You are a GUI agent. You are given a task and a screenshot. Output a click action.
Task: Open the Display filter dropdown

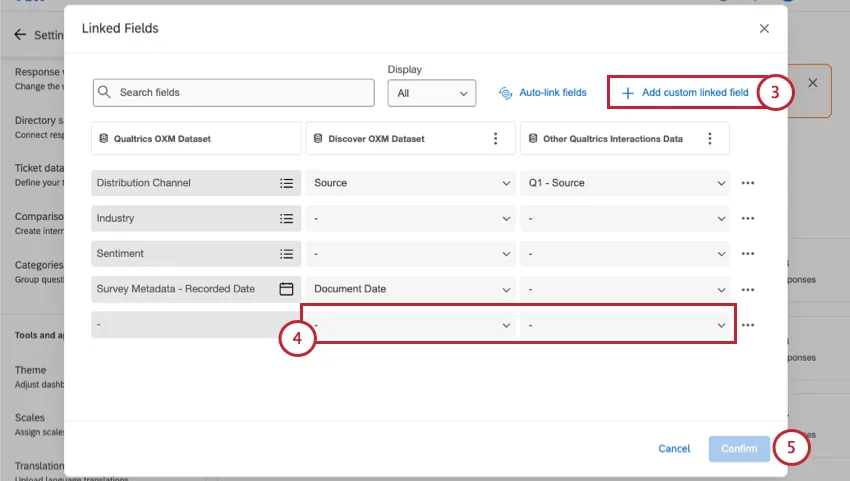[432, 93]
